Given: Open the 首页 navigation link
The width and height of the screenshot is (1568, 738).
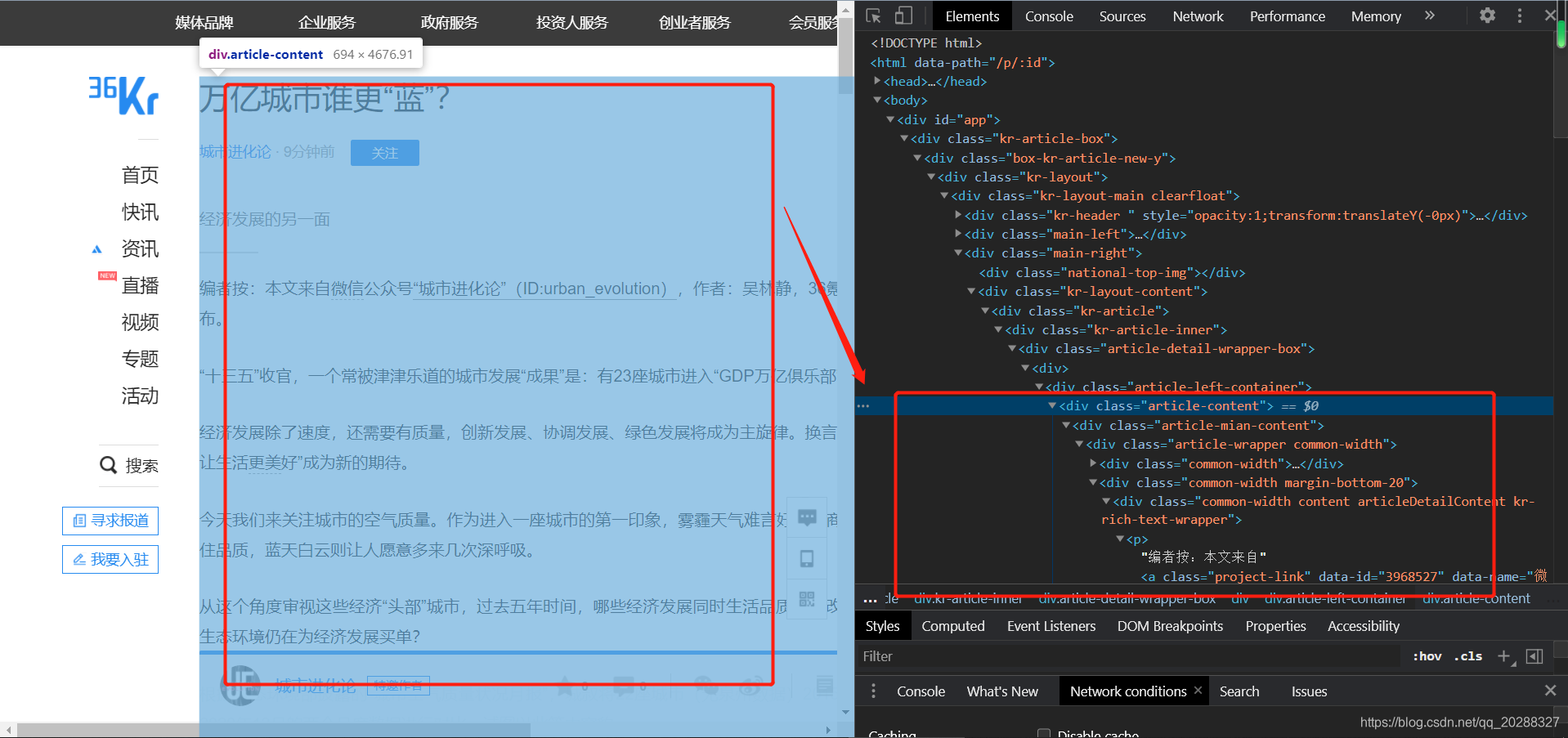Looking at the screenshot, I should [140, 175].
